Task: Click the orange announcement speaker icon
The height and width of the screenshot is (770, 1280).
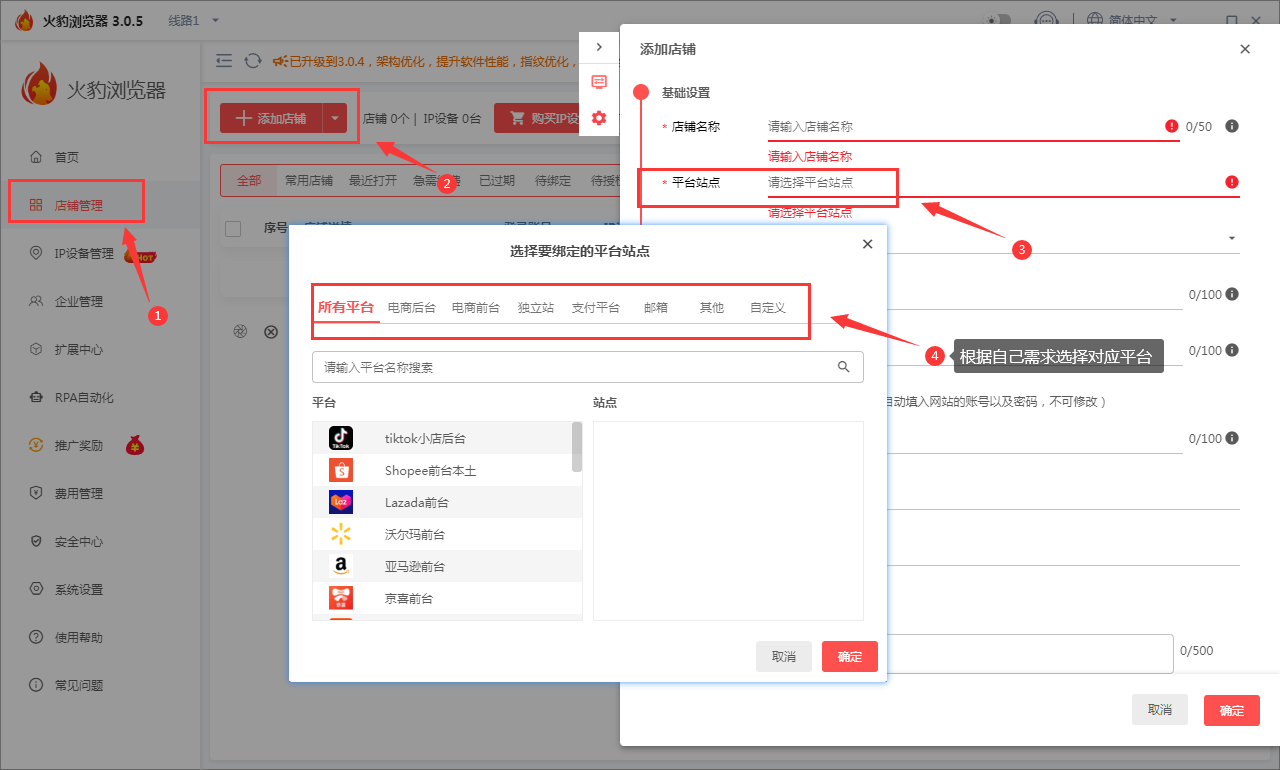Action: [x=280, y=61]
